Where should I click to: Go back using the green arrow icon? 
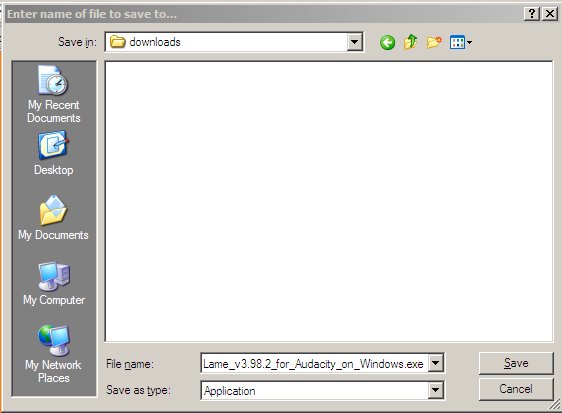tap(387, 43)
